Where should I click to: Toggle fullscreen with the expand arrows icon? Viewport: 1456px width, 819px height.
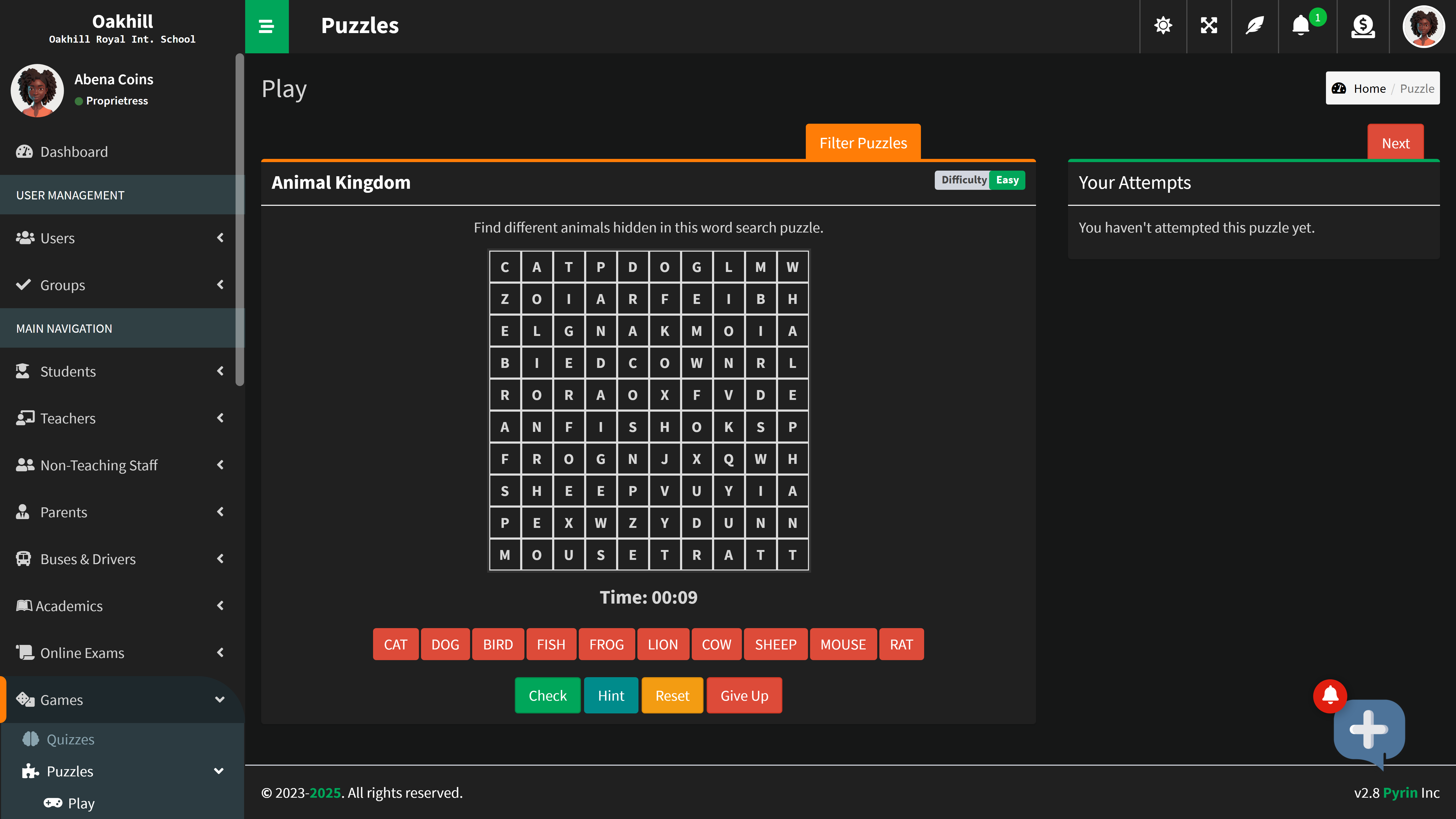pos(1208,25)
